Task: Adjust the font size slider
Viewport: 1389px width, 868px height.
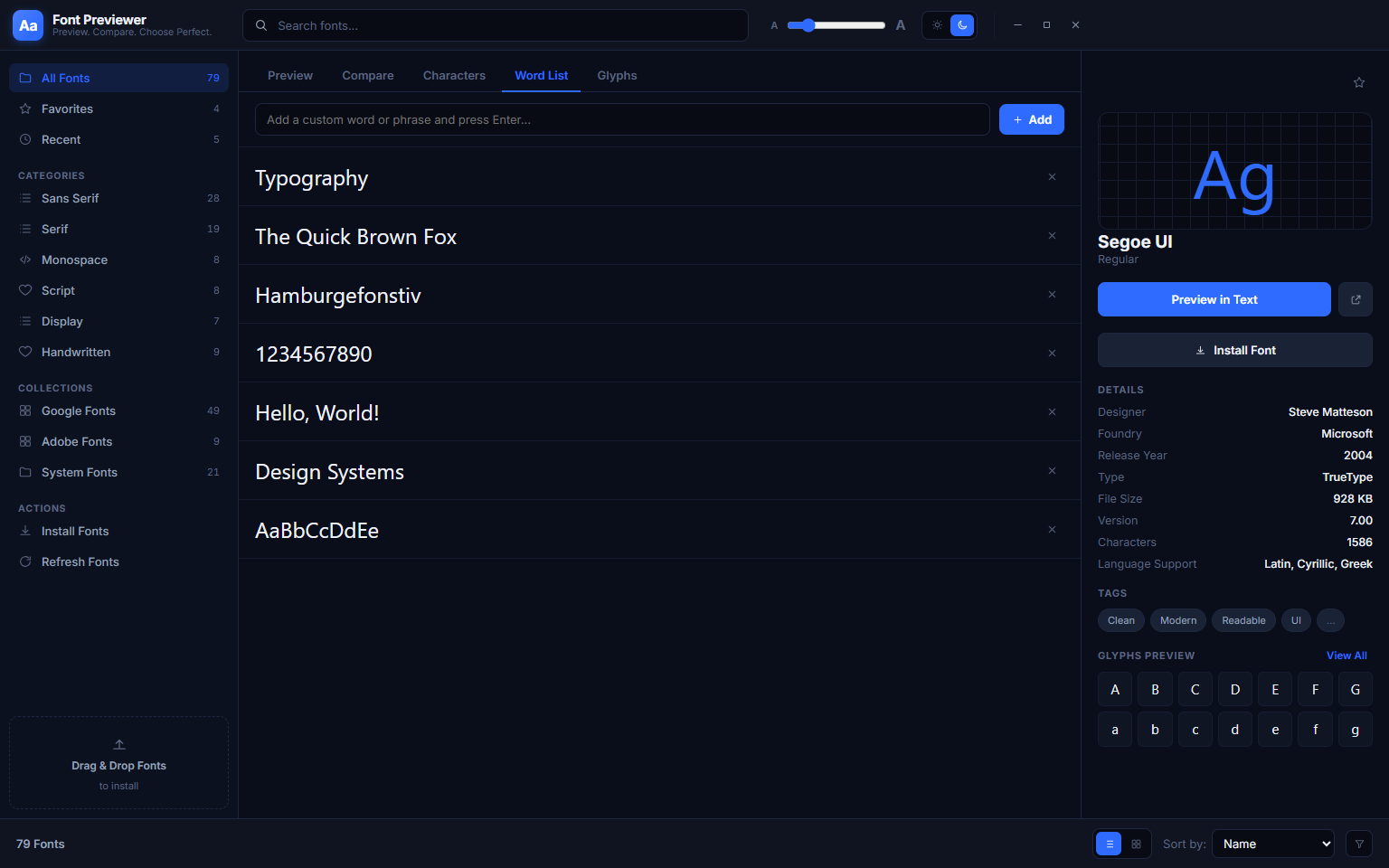Action: [x=836, y=25]
